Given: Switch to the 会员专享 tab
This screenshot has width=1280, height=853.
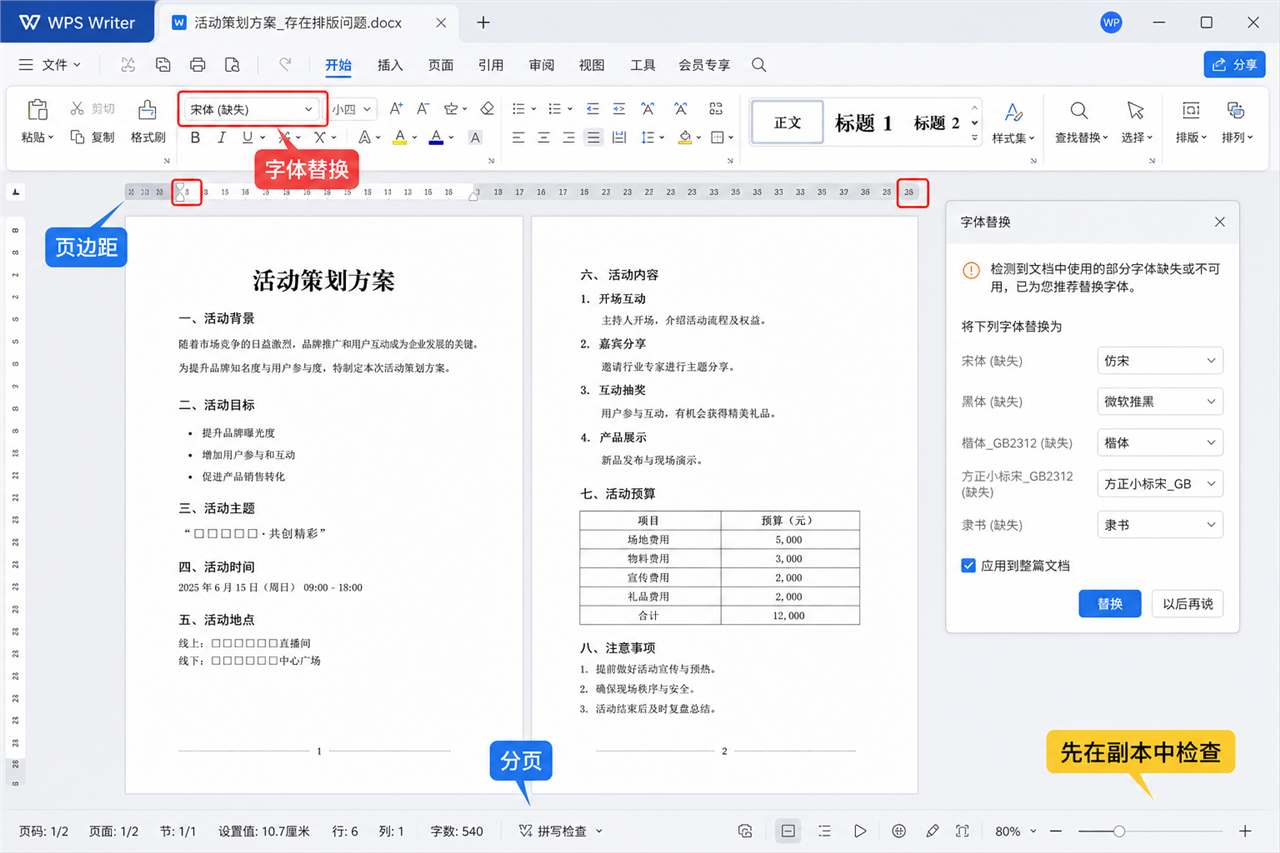Looking at the screenshot, I should (704, 65).
